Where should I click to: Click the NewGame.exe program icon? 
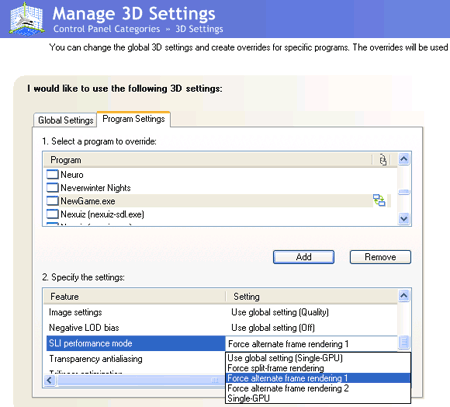click(52, 201)
